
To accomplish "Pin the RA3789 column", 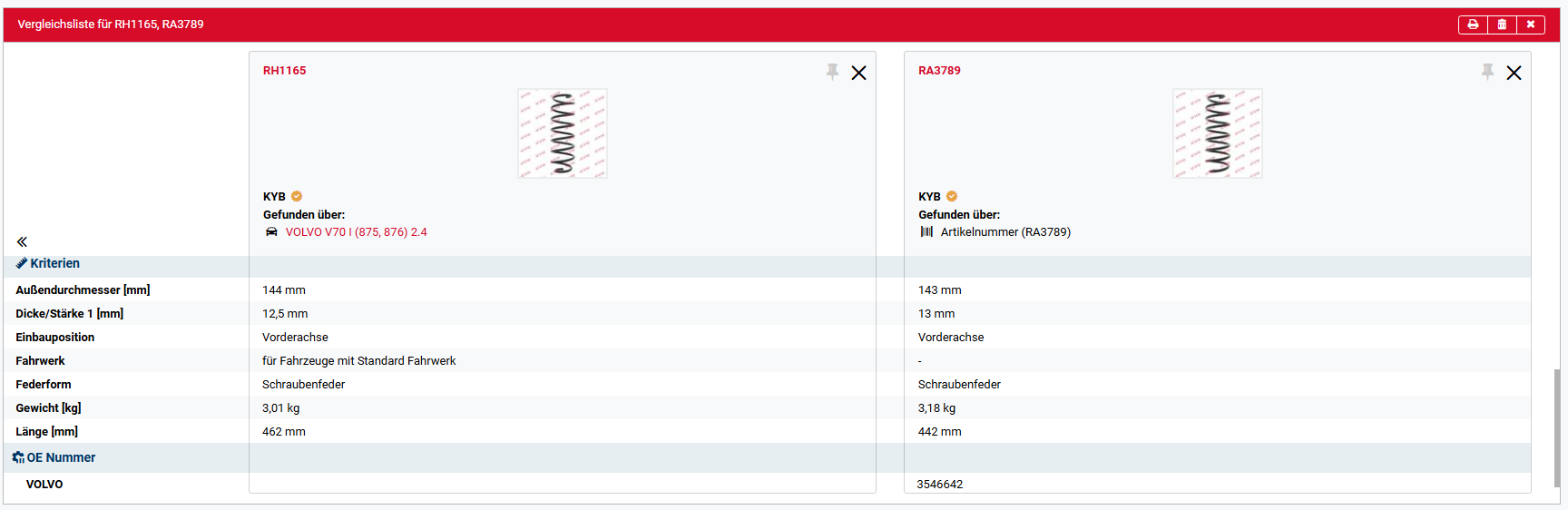I will 1487,72.
